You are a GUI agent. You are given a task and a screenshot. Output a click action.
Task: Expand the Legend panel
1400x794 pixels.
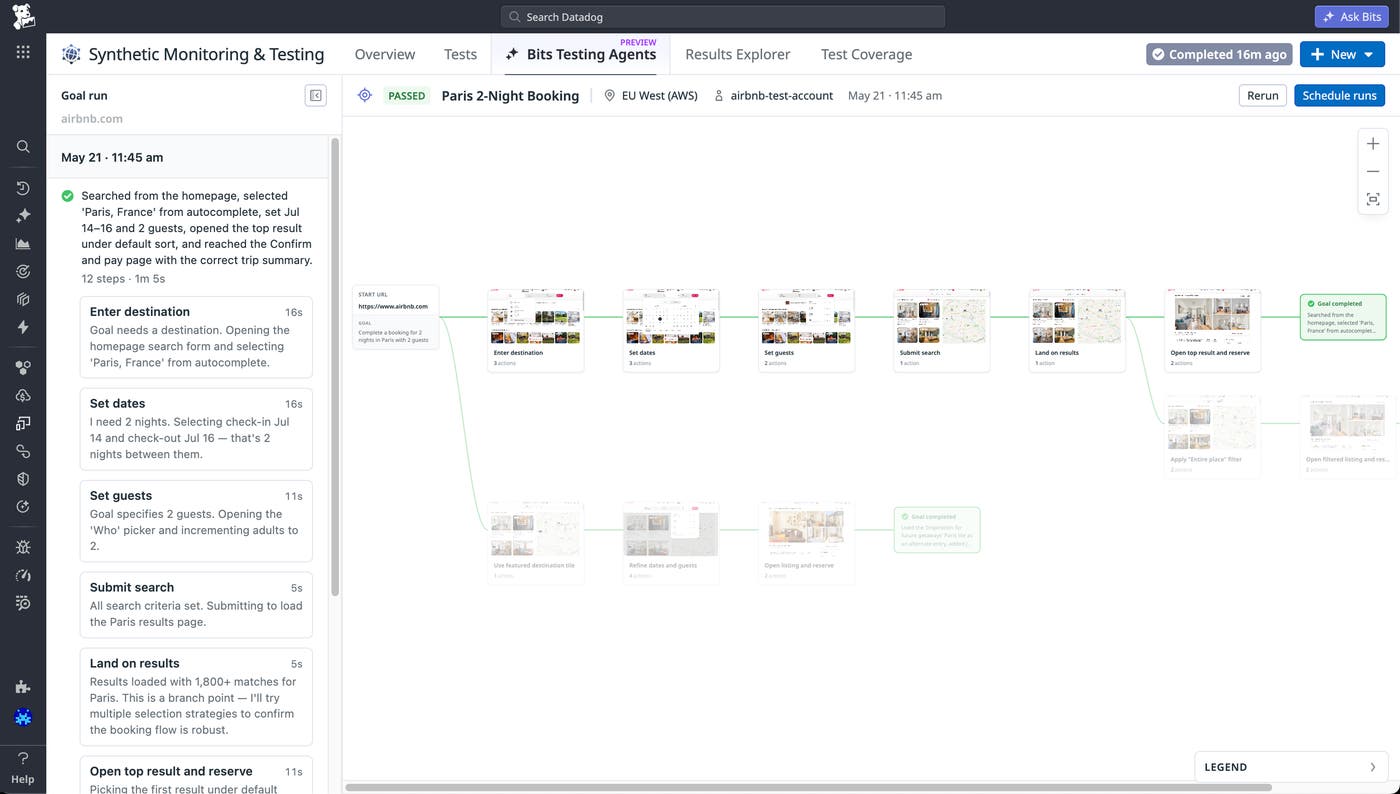[1290, 767]
